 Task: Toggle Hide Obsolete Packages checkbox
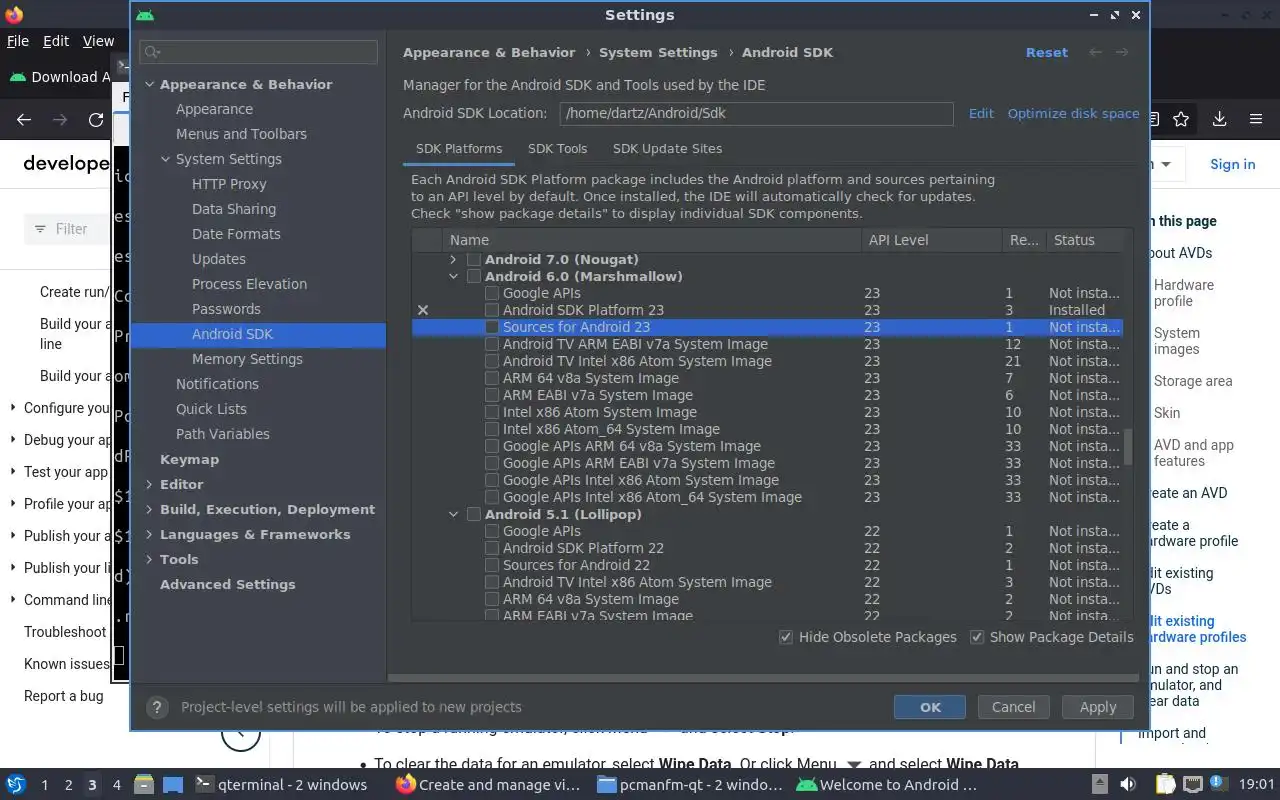click(786, 637)
